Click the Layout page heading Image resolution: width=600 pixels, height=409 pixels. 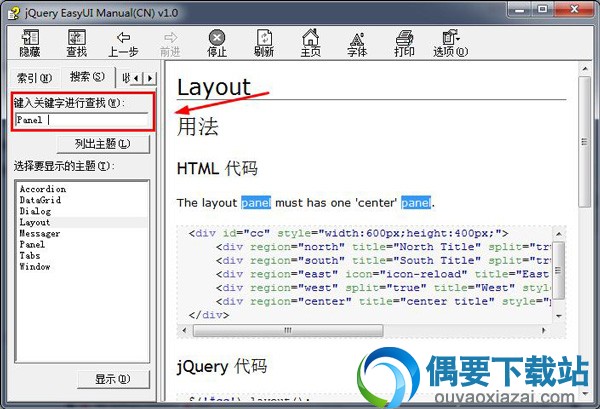click(214, 88)
